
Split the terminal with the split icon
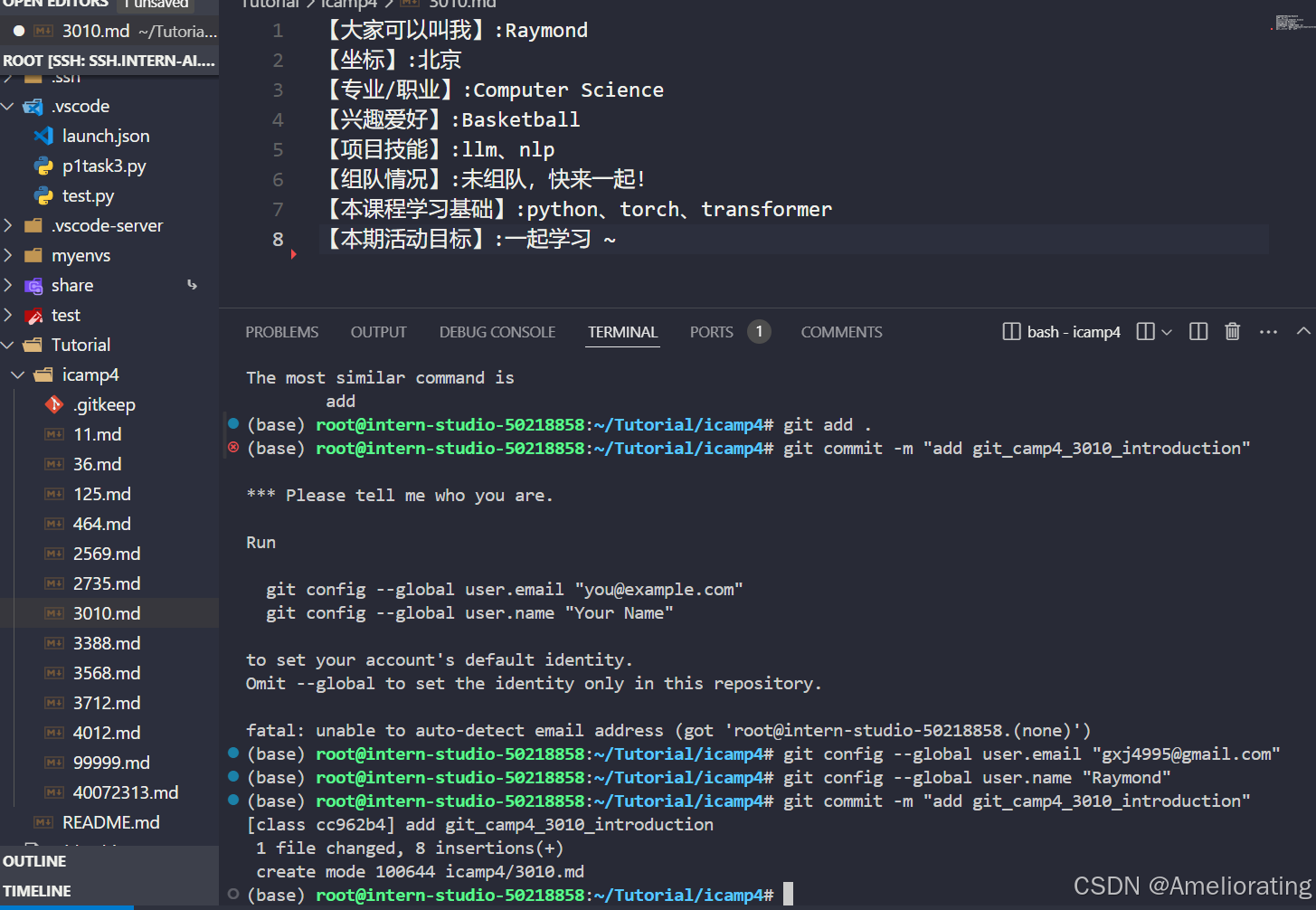1198,331
